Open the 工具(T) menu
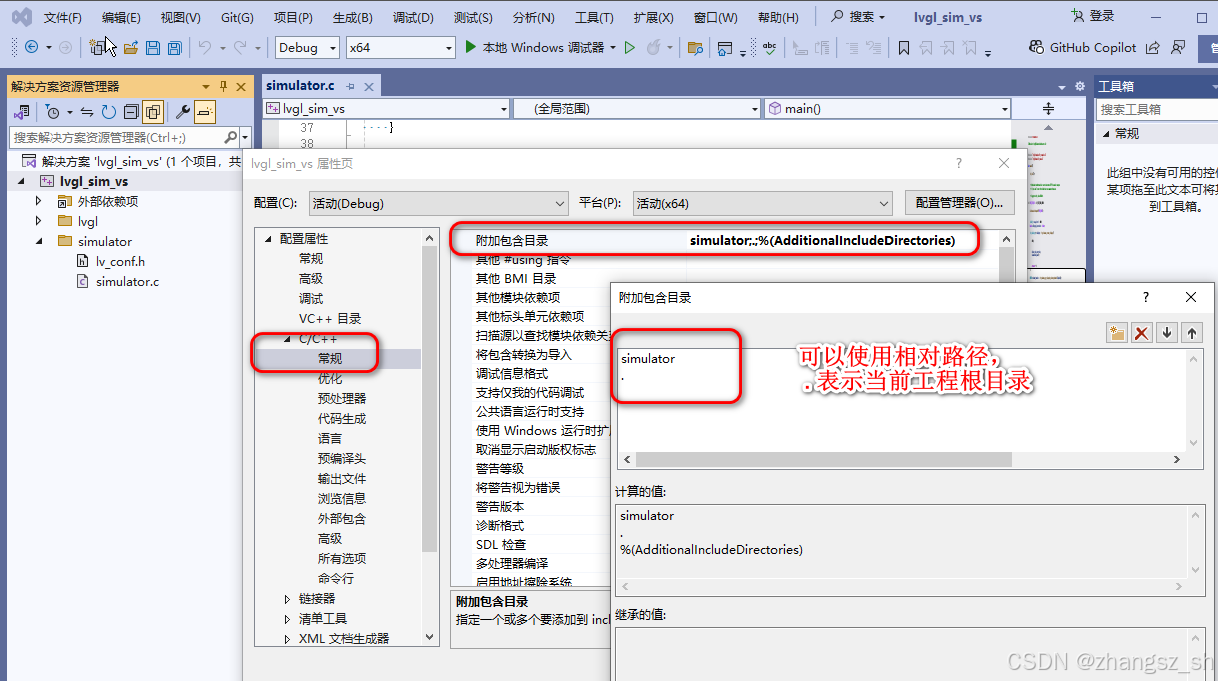The image size is (1218, 681). tap(595, 18)
